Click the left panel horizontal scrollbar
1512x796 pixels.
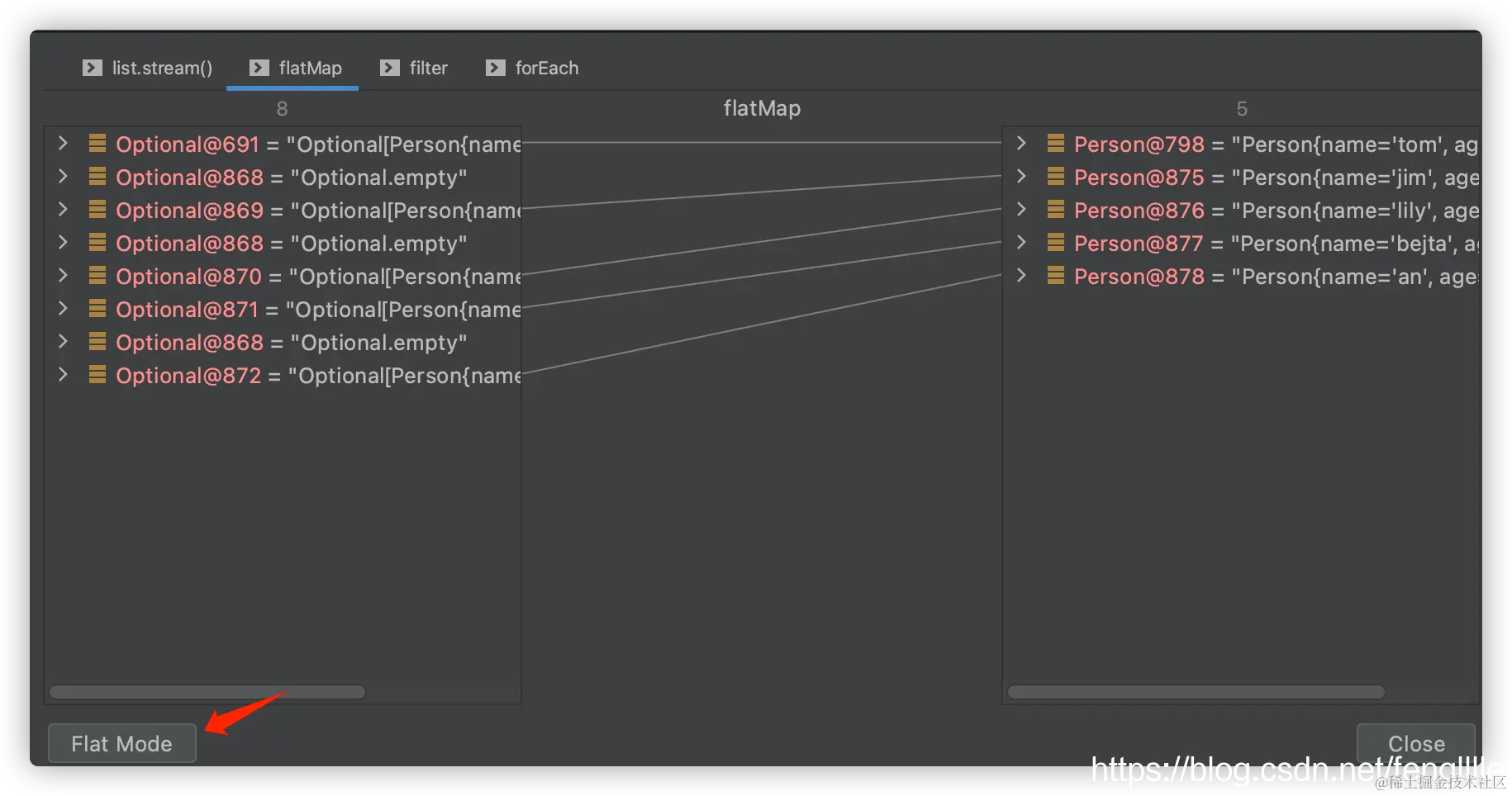[207, 692]
